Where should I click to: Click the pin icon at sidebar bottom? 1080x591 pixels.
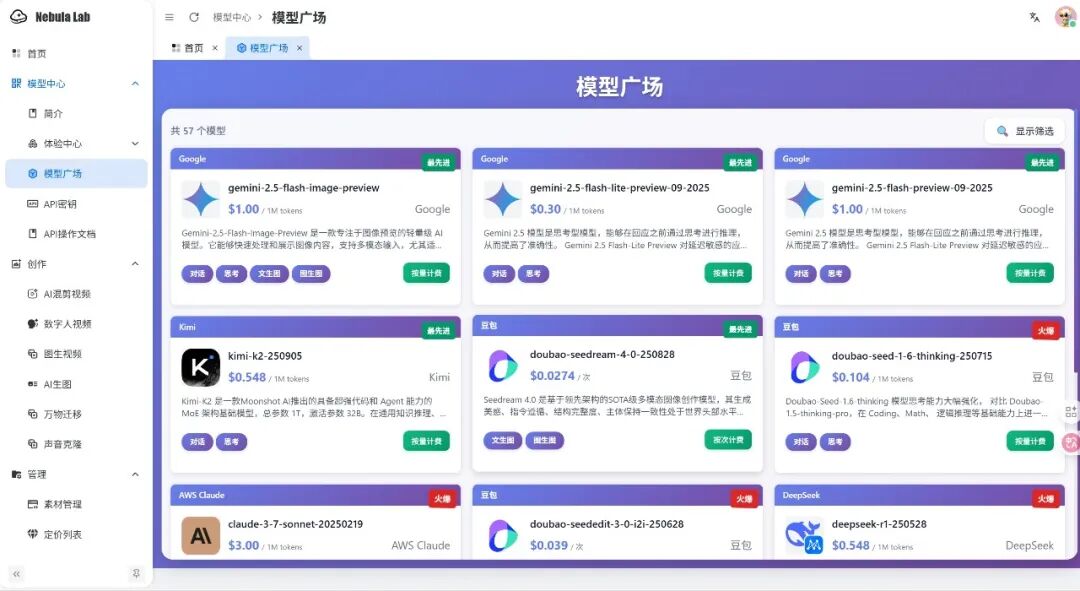pos(136,574)
